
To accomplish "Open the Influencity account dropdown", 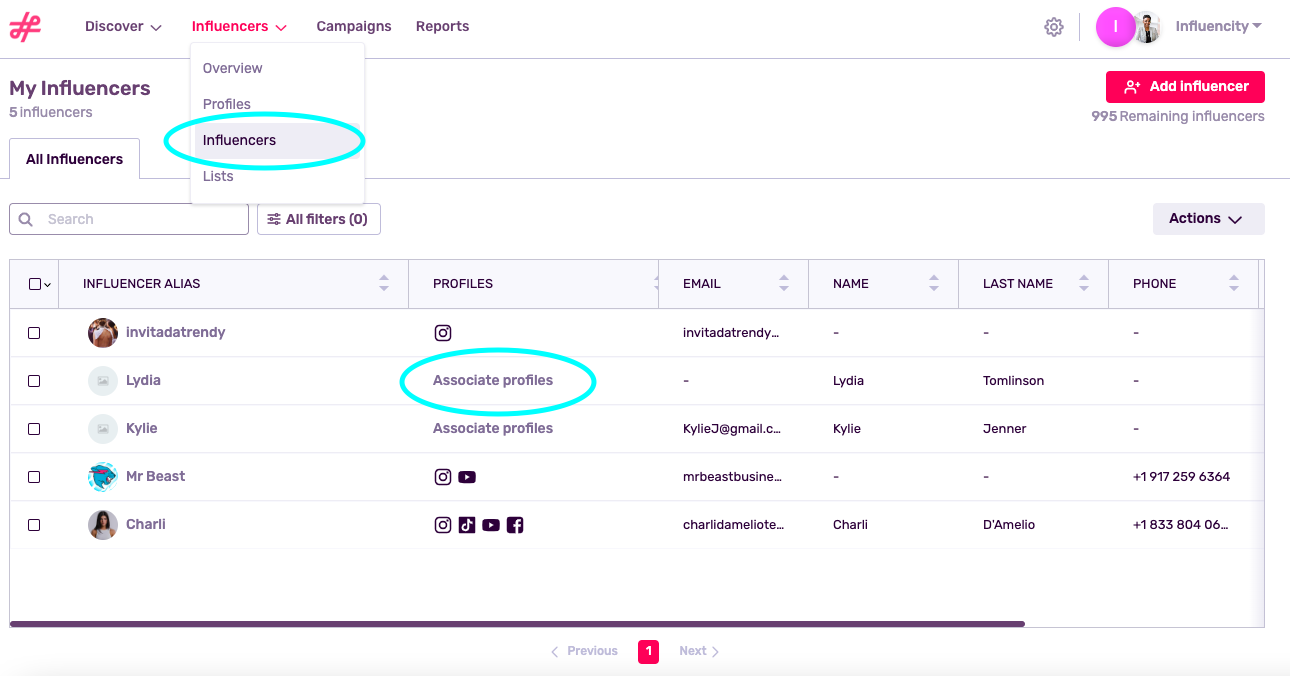I will point(1218,25).
